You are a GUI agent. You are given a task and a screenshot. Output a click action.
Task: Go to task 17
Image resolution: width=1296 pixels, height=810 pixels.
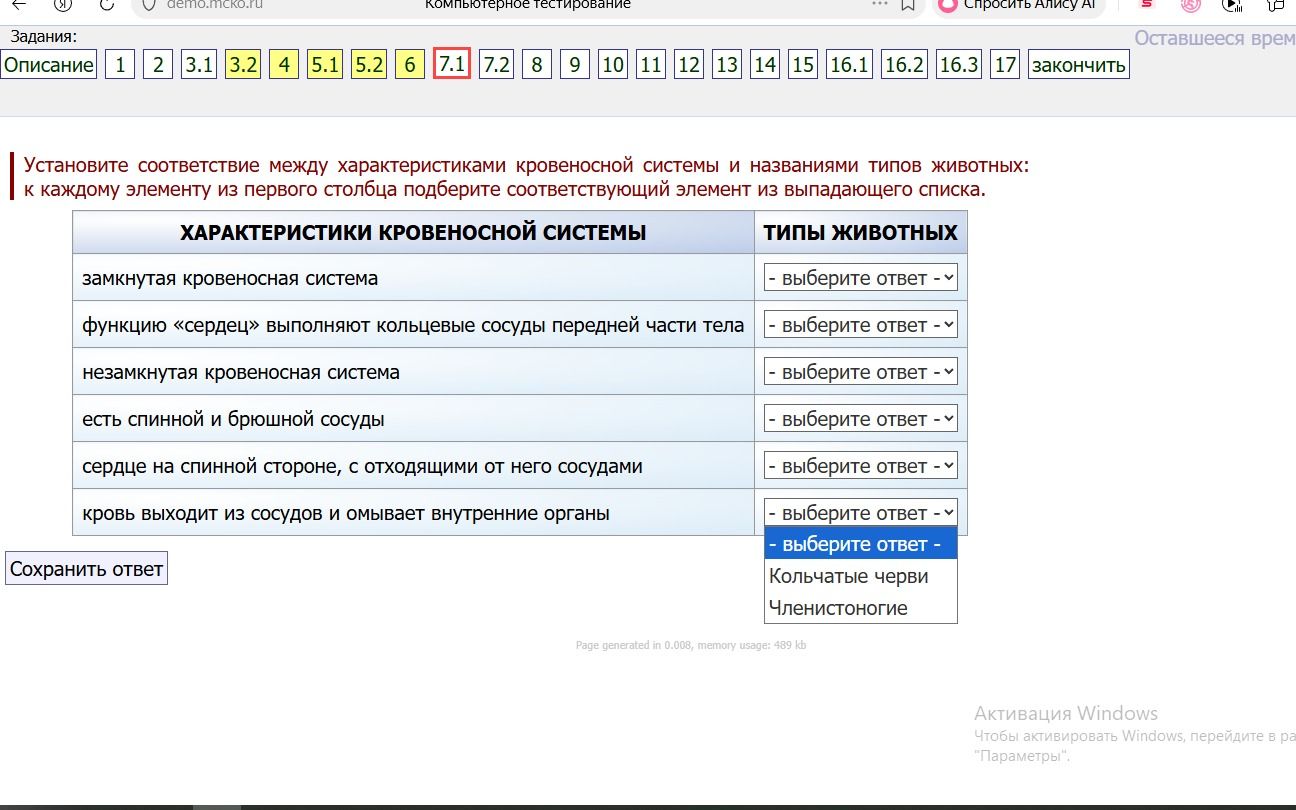coord(1005,66)
